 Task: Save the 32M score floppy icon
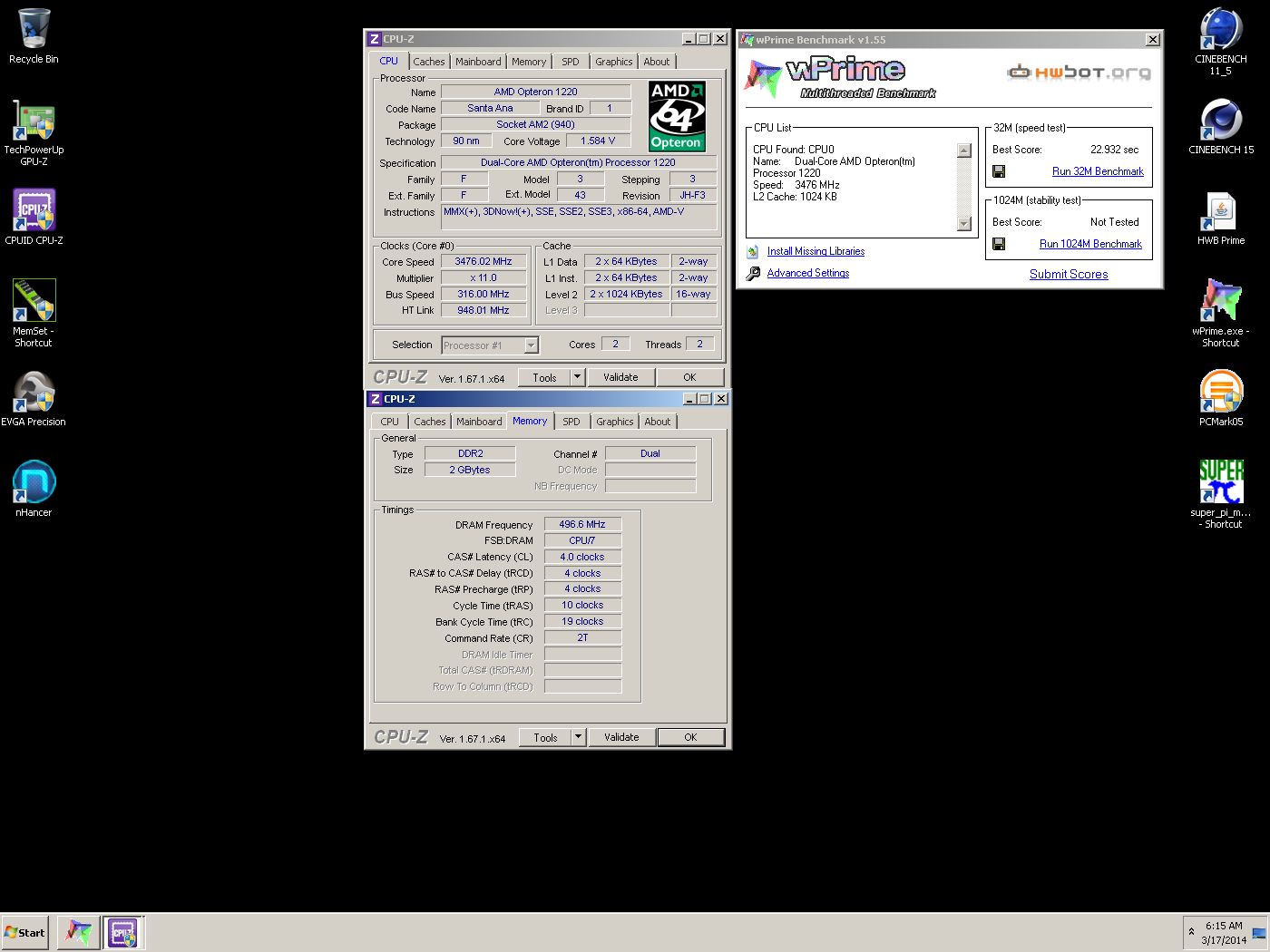coord(999,171)
